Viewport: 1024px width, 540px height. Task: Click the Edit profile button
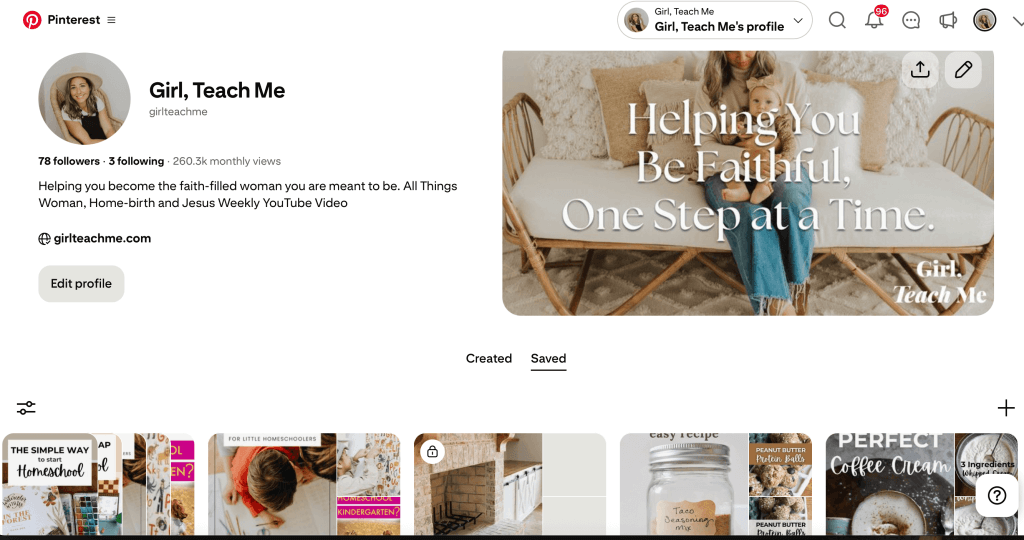pos(81,283)
